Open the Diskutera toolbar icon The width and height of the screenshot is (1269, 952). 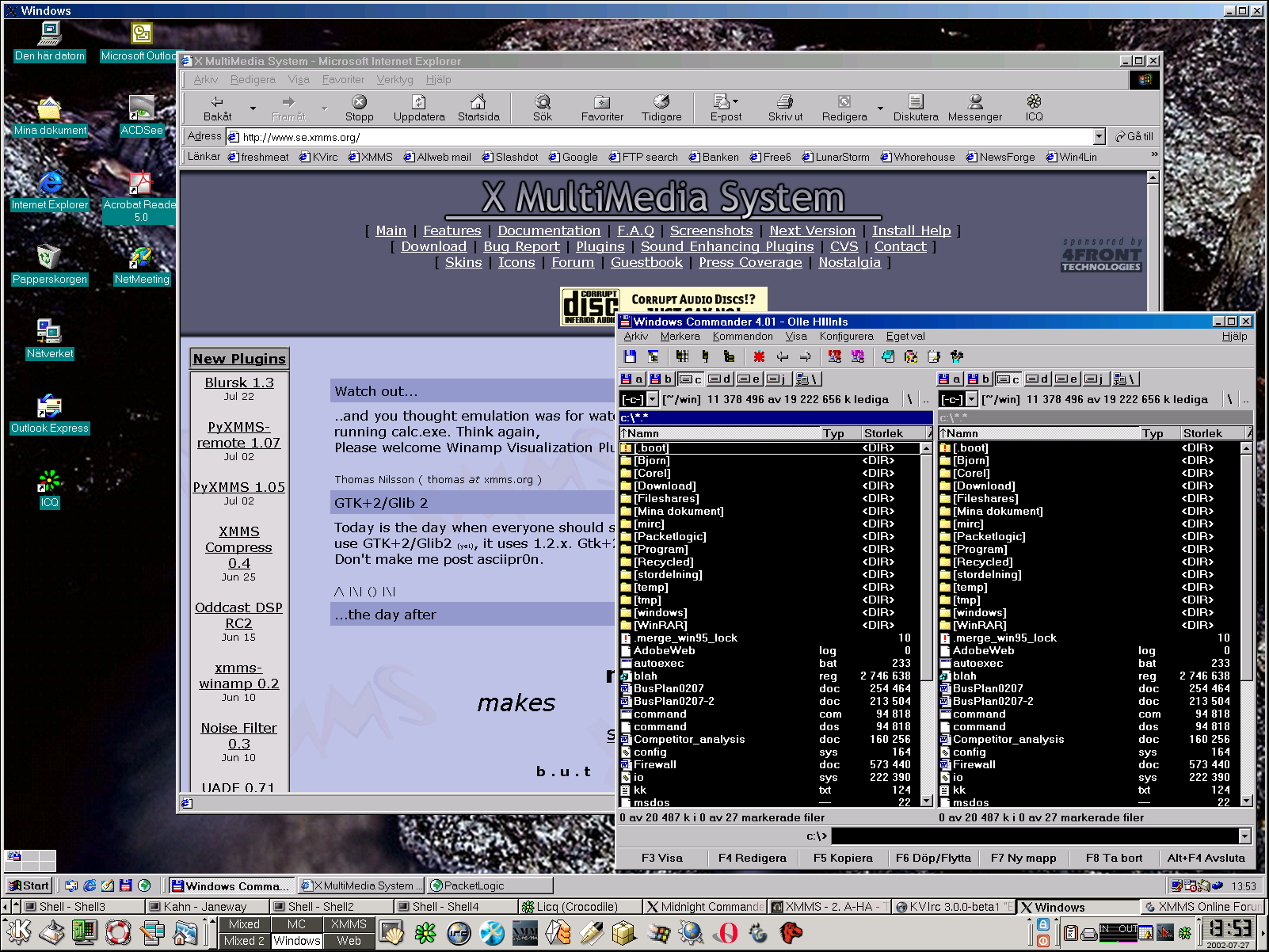[x=916, y=102]
